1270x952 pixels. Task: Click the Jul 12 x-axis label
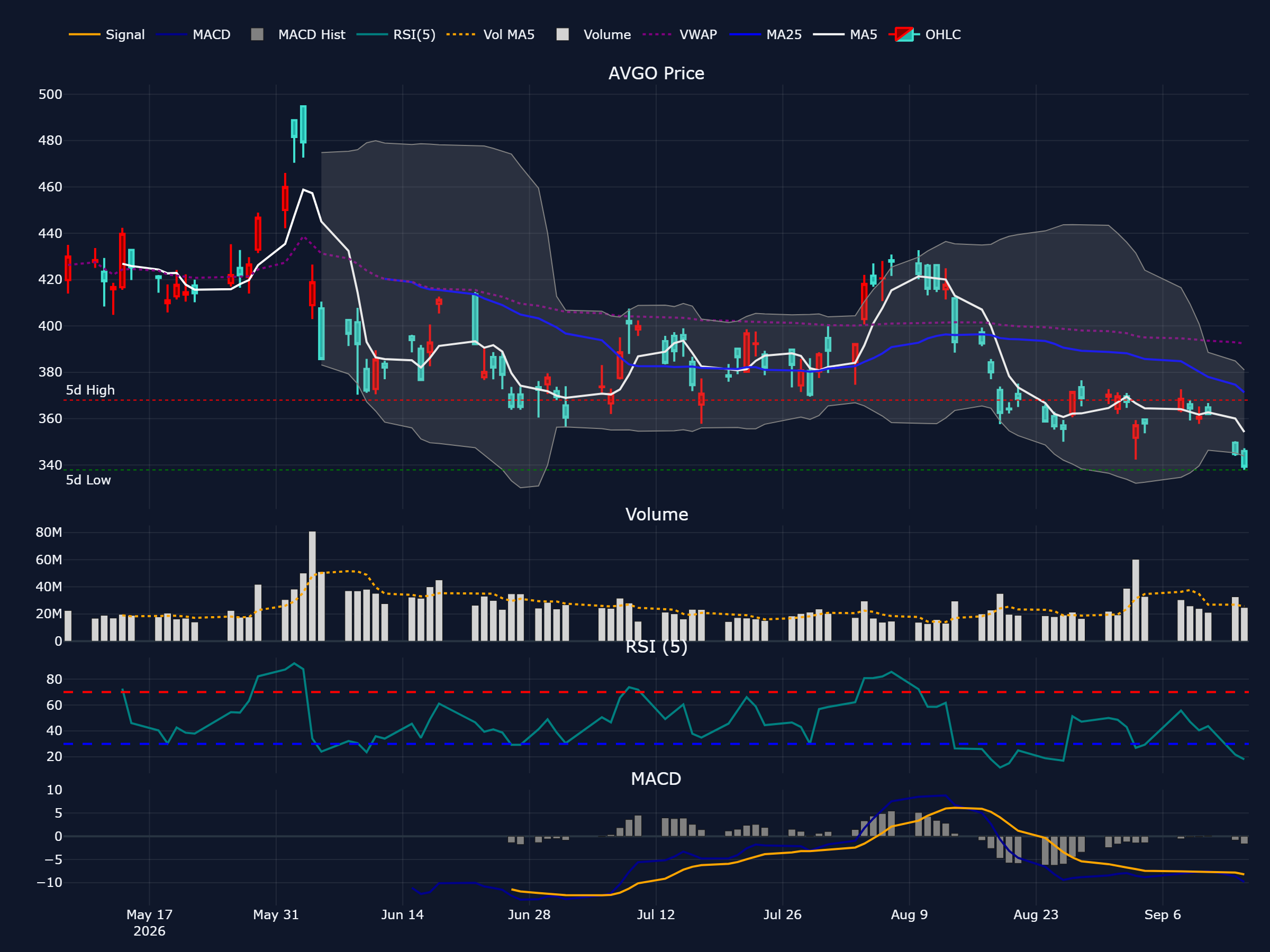[x=656, y=914]
